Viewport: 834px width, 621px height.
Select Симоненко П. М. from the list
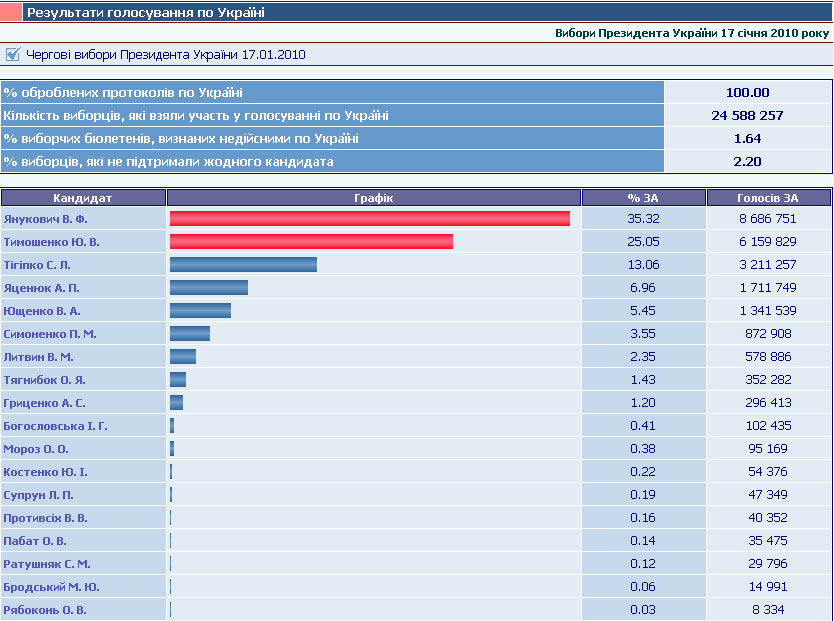point(50,334)
